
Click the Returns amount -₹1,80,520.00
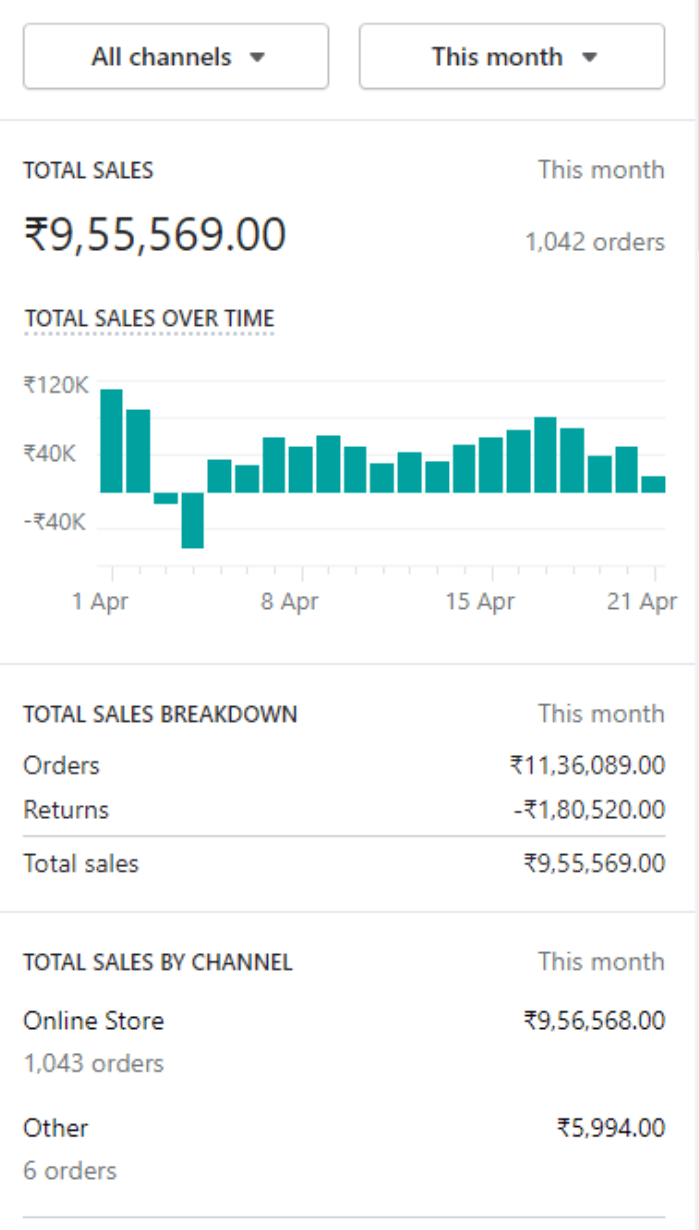[x=589, y=810]
